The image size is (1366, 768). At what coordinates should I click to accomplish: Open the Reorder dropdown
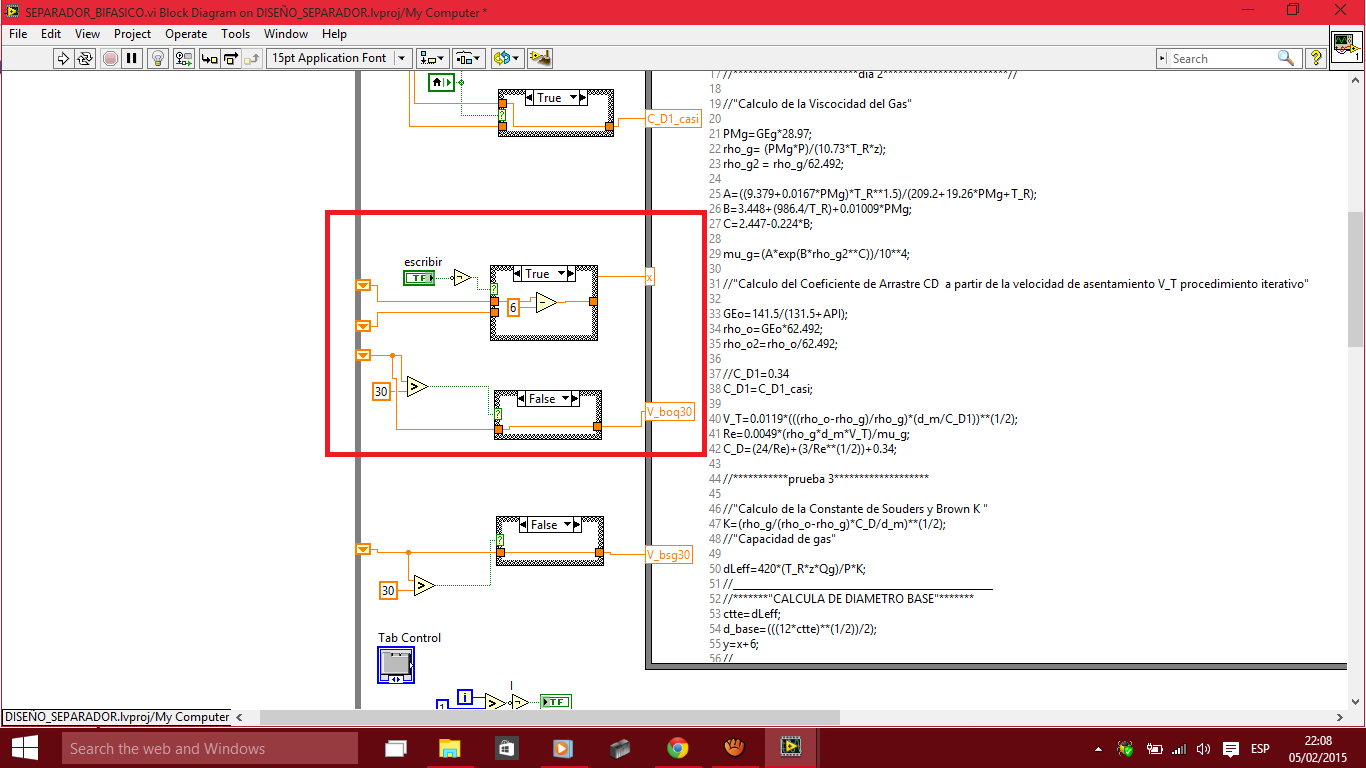tap(507, 58)
